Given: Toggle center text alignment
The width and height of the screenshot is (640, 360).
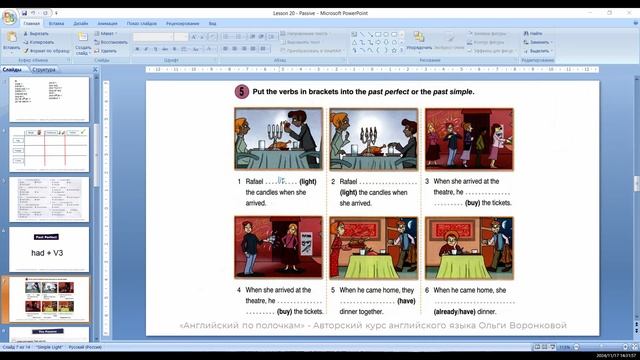Looking at the screenshot, I should click(x=234, y=49).
